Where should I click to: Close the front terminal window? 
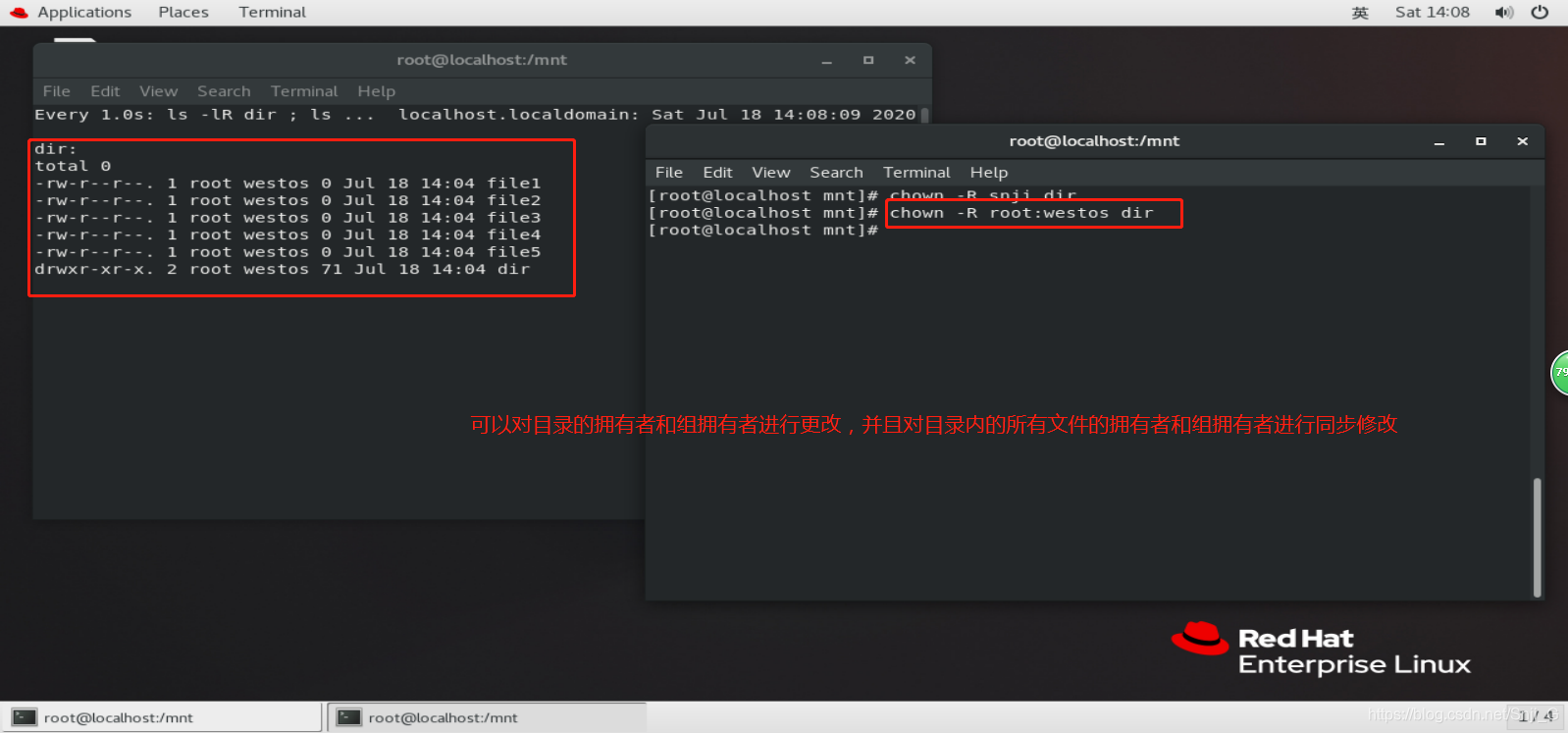1522,141
